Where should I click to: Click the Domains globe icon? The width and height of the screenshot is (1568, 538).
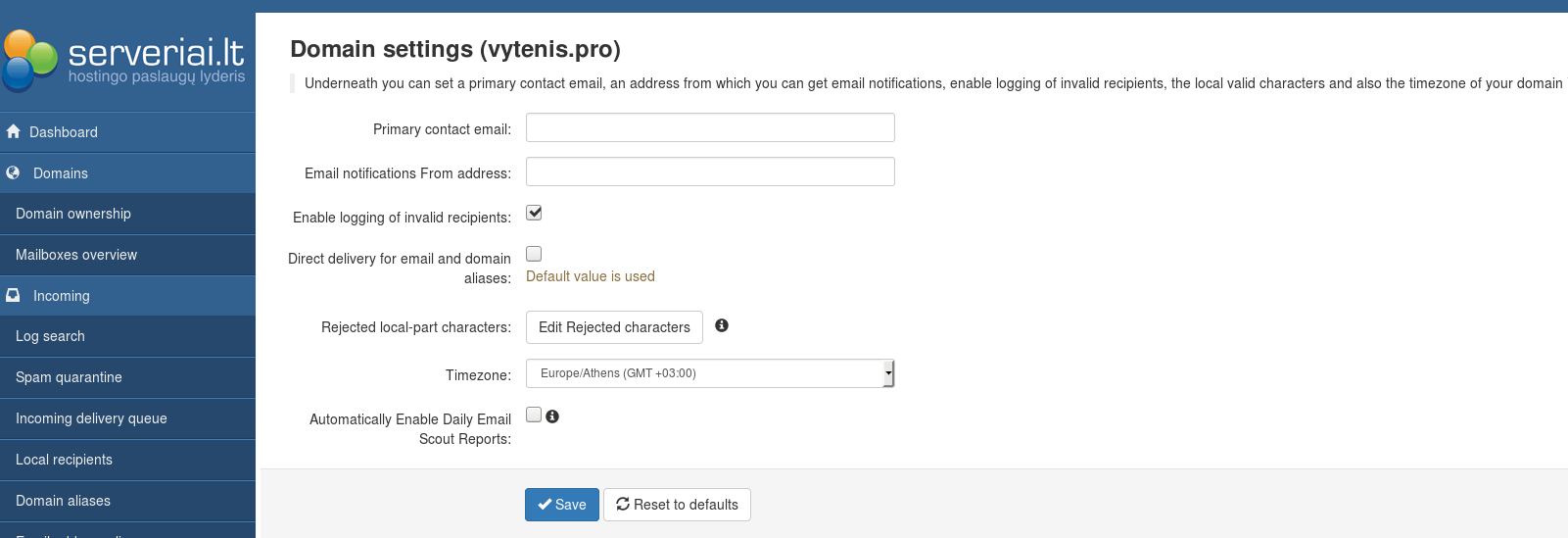tap(14, 172)
